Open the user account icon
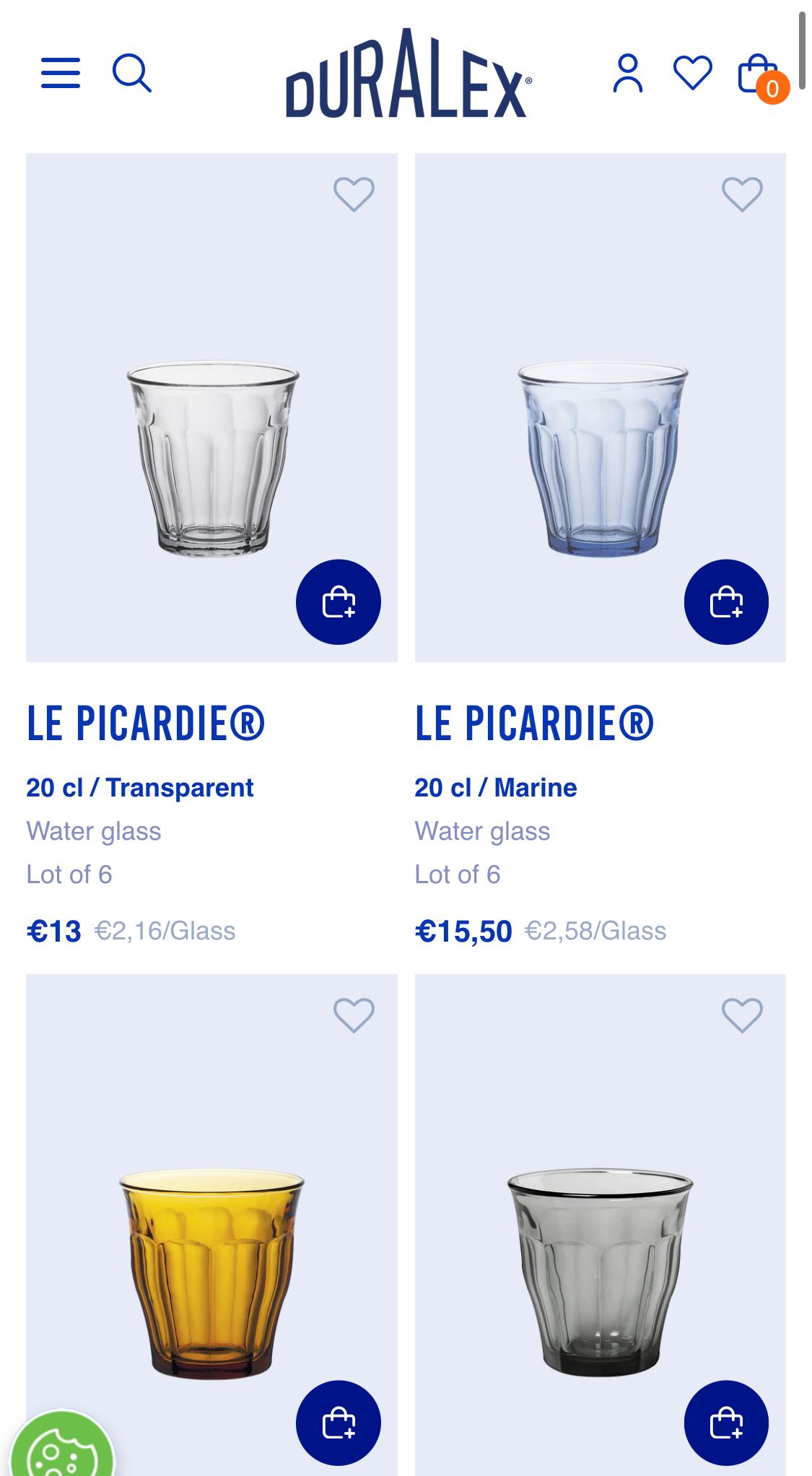Image resolution: width=812 pixels, height=1476 pixels. [627, 73]
